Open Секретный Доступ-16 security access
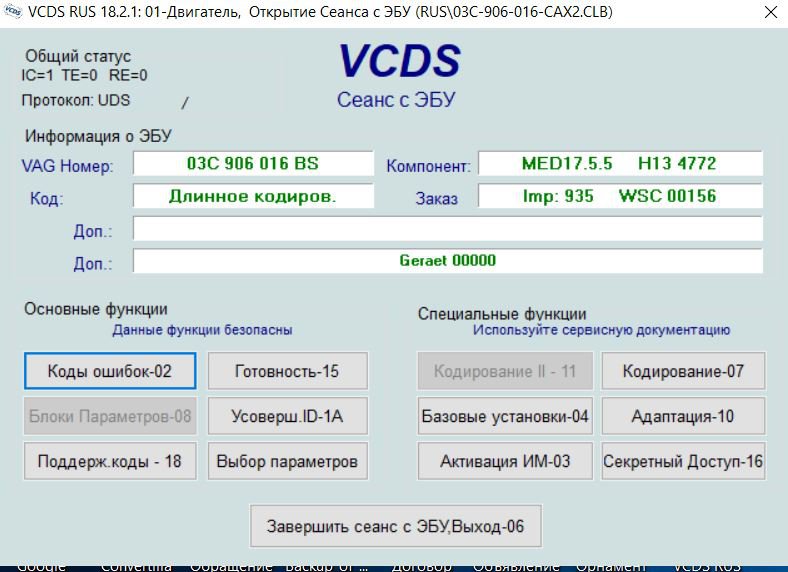Viewport: 788px width, 572px height. [683, 461]
